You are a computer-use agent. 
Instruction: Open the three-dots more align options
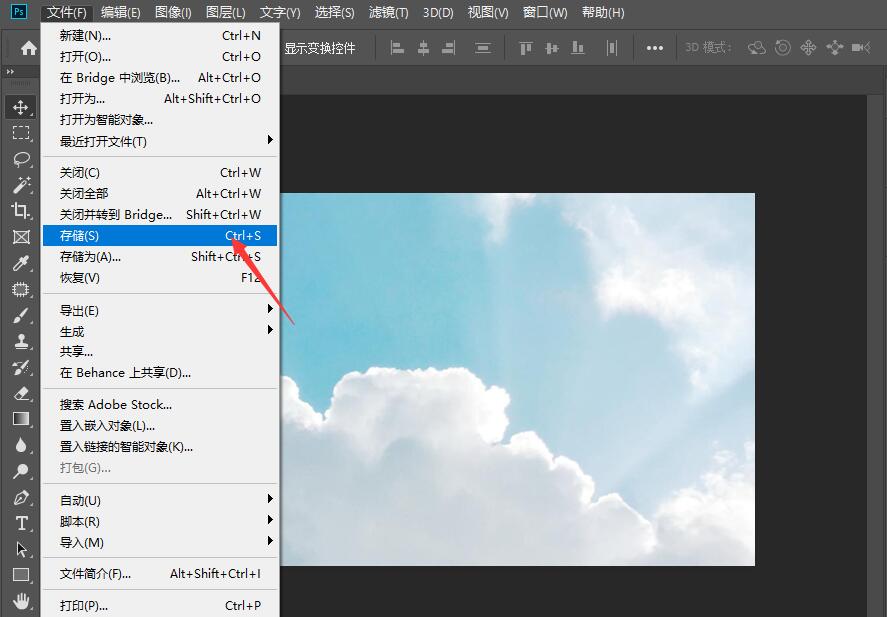click(x=655, y=48)
